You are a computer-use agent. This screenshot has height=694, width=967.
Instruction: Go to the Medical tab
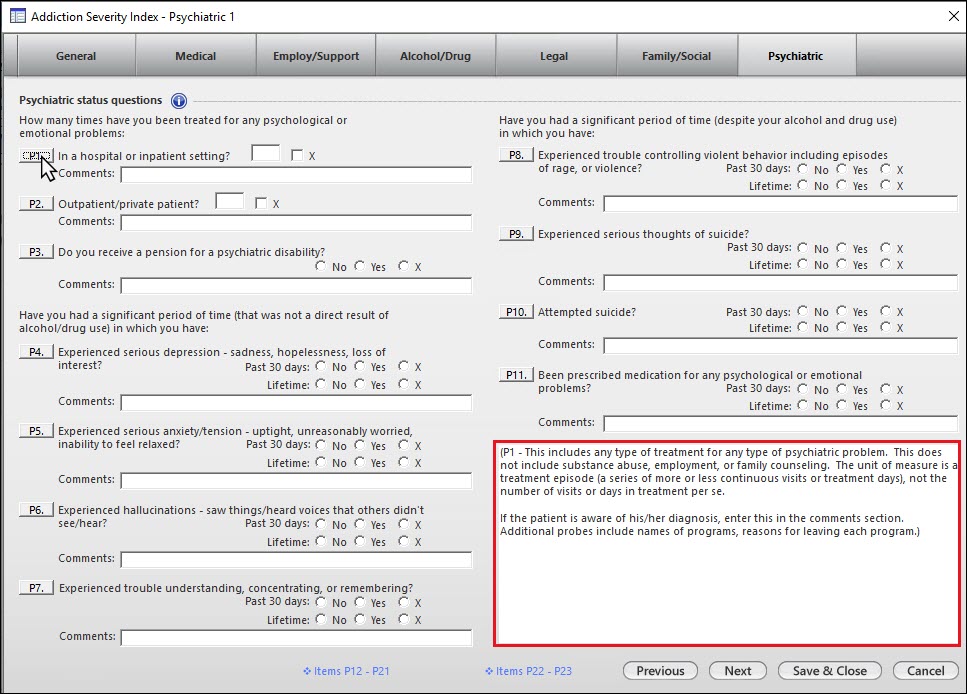195,56
